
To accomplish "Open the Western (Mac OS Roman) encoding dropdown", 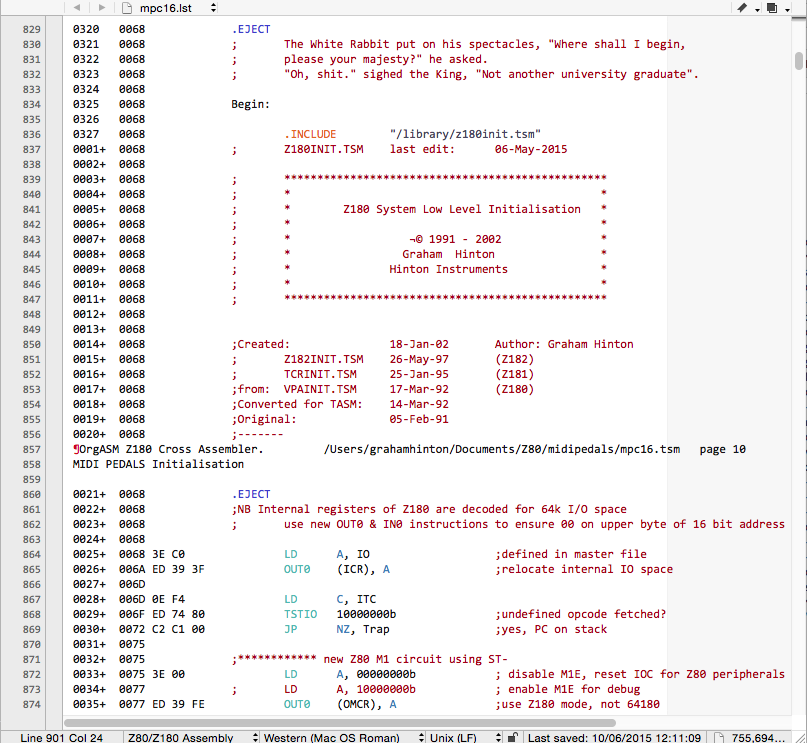I will tap(344, 737).
